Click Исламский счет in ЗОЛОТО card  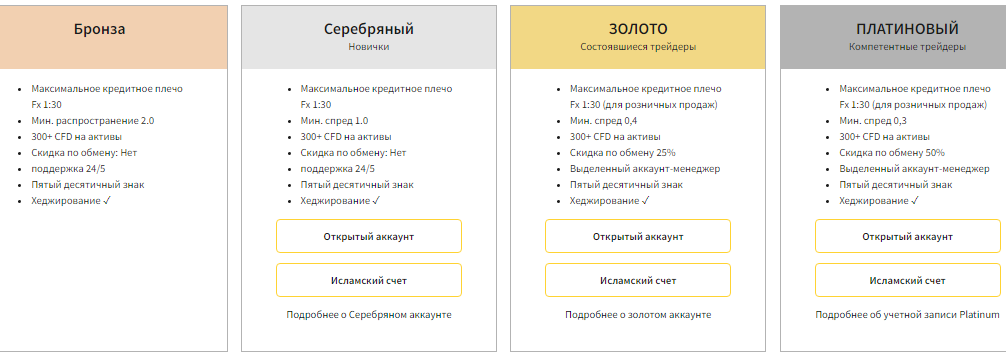pyautogui.click(x=638, y=280)
